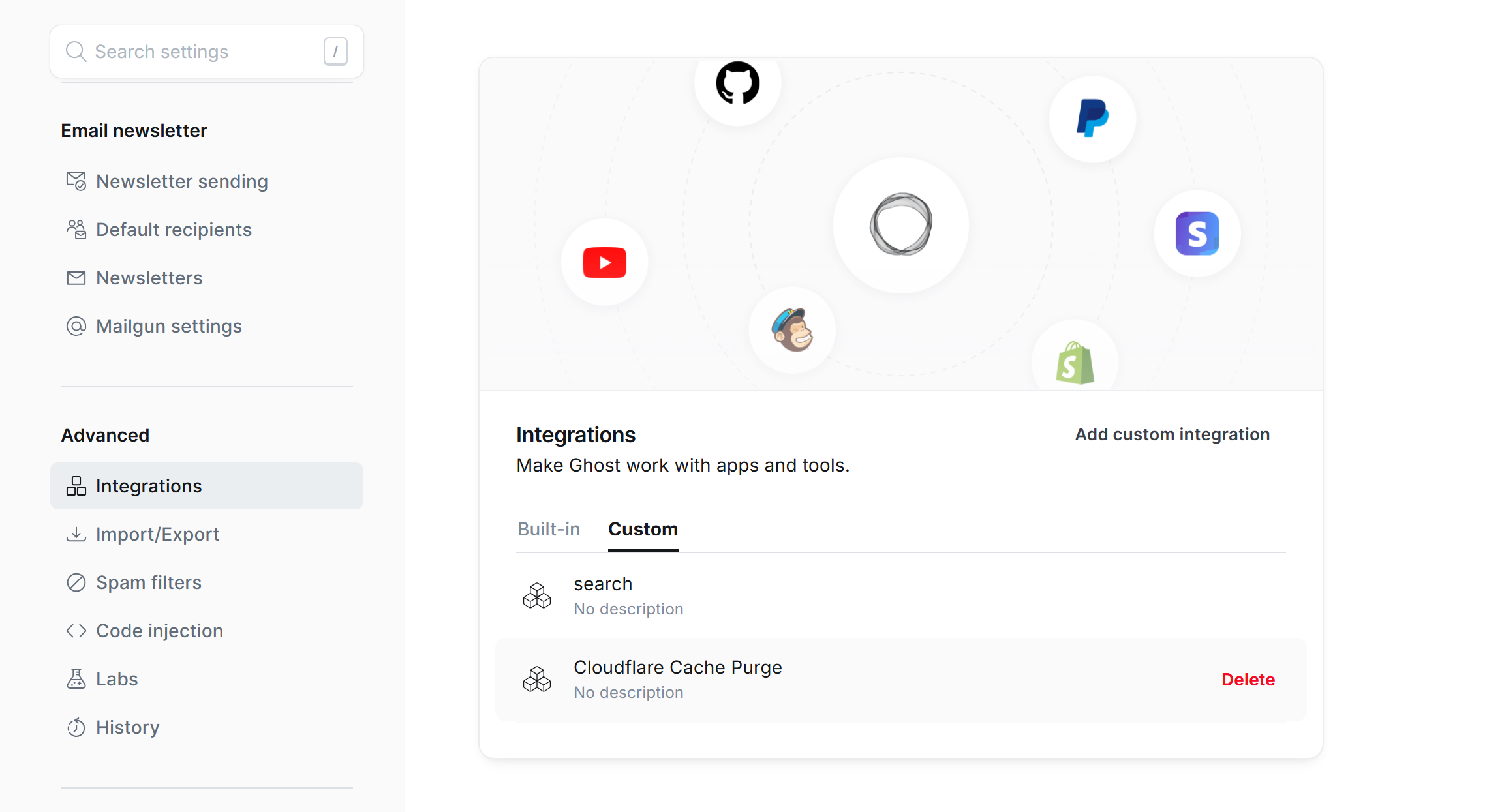
Task: Select the PayPal icon in the banner
Action: pyautogui.click(x=1093, y=119)
